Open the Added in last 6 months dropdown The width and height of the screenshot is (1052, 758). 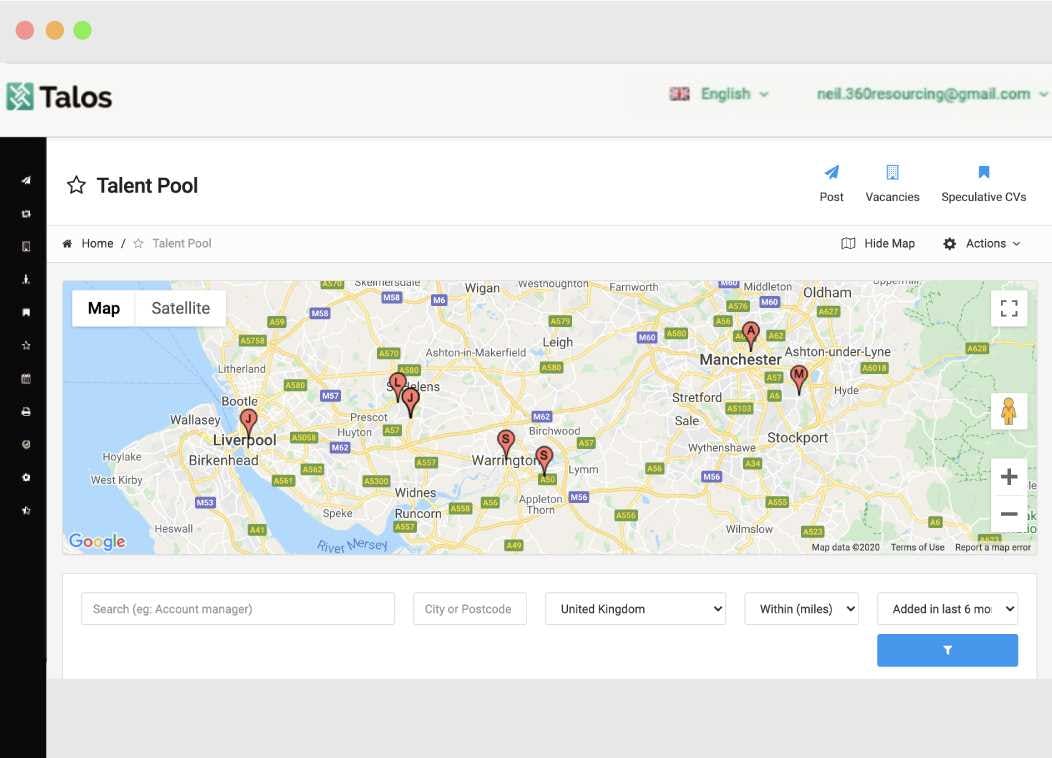pyautogui.click(x=947, y=608)
